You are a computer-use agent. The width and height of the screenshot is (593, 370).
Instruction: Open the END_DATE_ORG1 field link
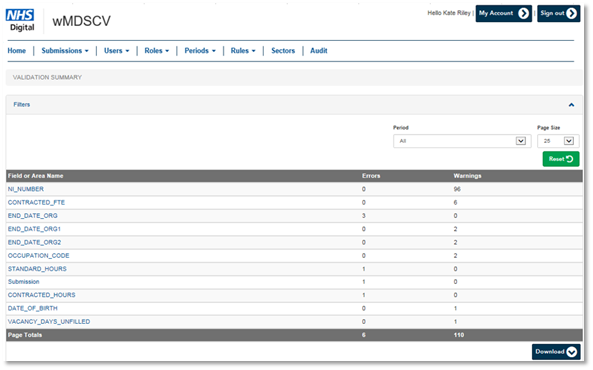tap(34, 229)
